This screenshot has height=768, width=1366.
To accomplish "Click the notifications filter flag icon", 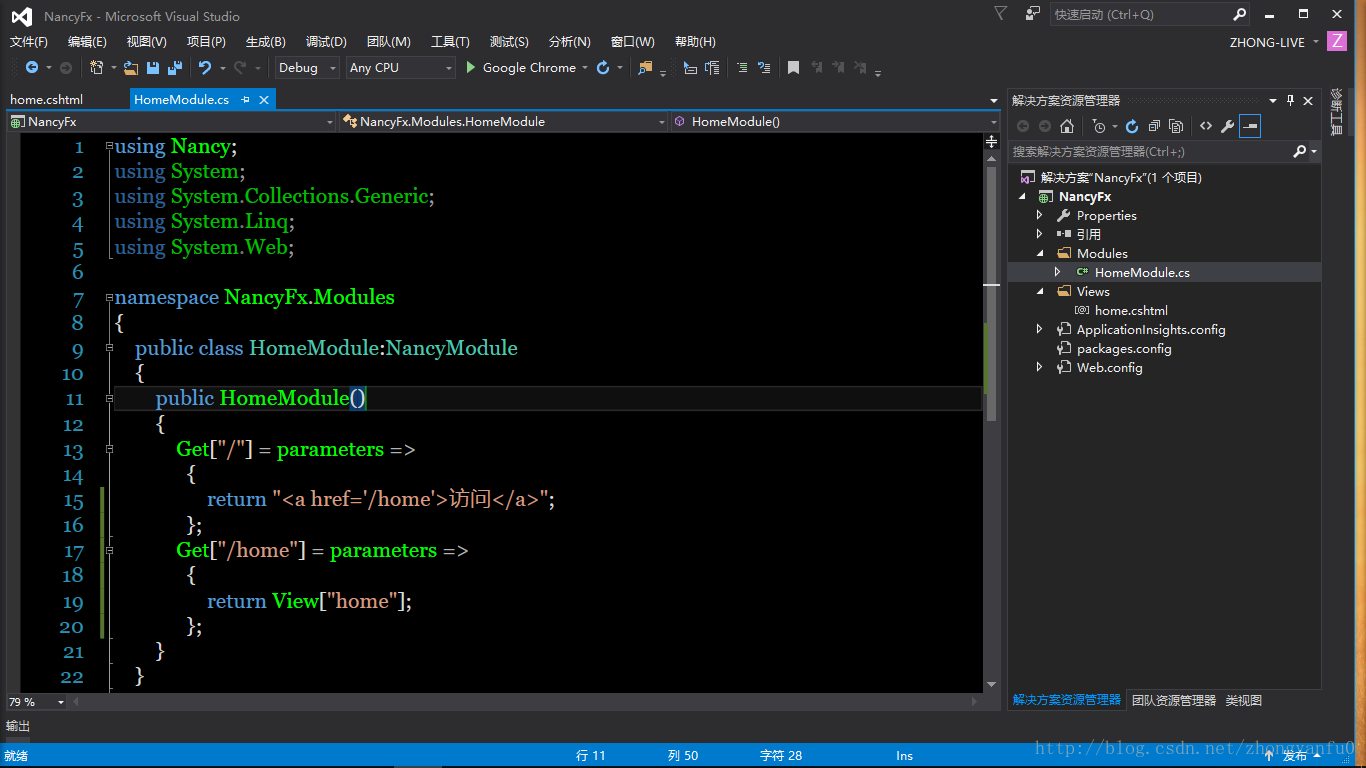I will (x=1001, y=14).
